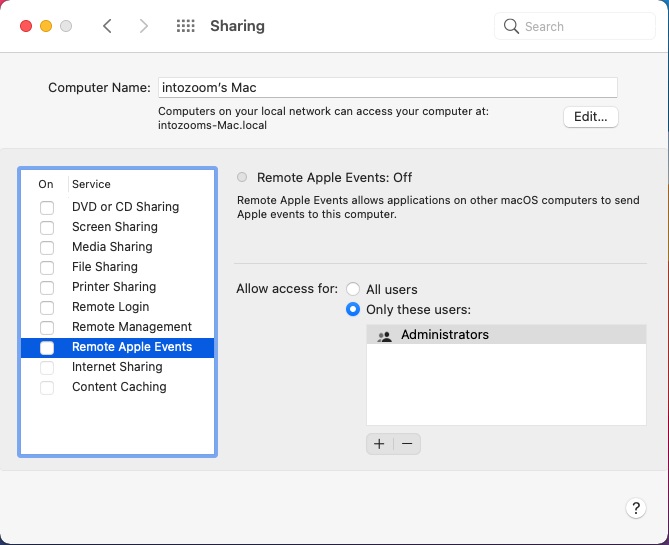Click the magnifying glass search icon
This screenshot has height=545, width=669.
pos(511,26)
